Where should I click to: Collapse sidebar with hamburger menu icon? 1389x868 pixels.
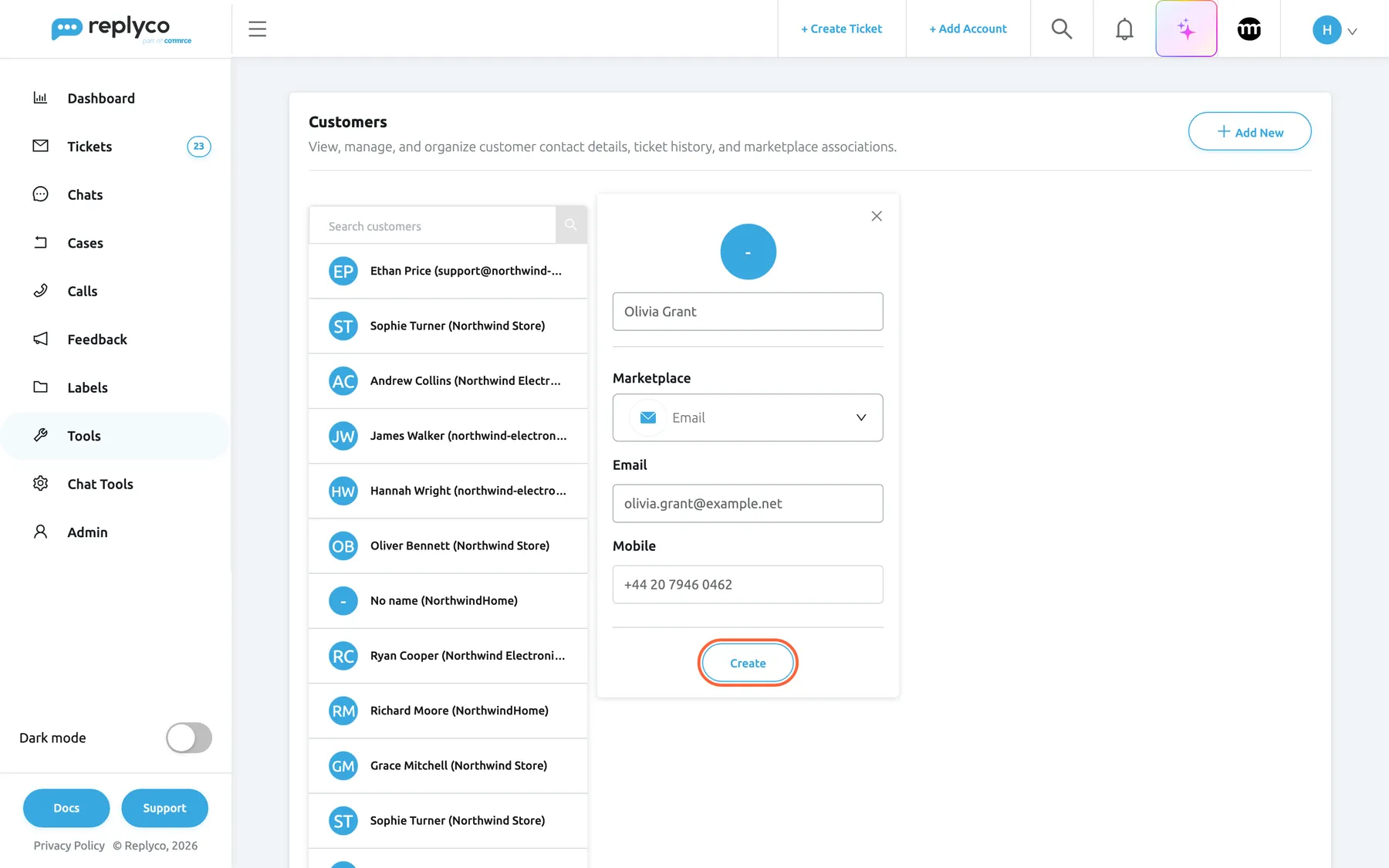(x=258, y=29)
